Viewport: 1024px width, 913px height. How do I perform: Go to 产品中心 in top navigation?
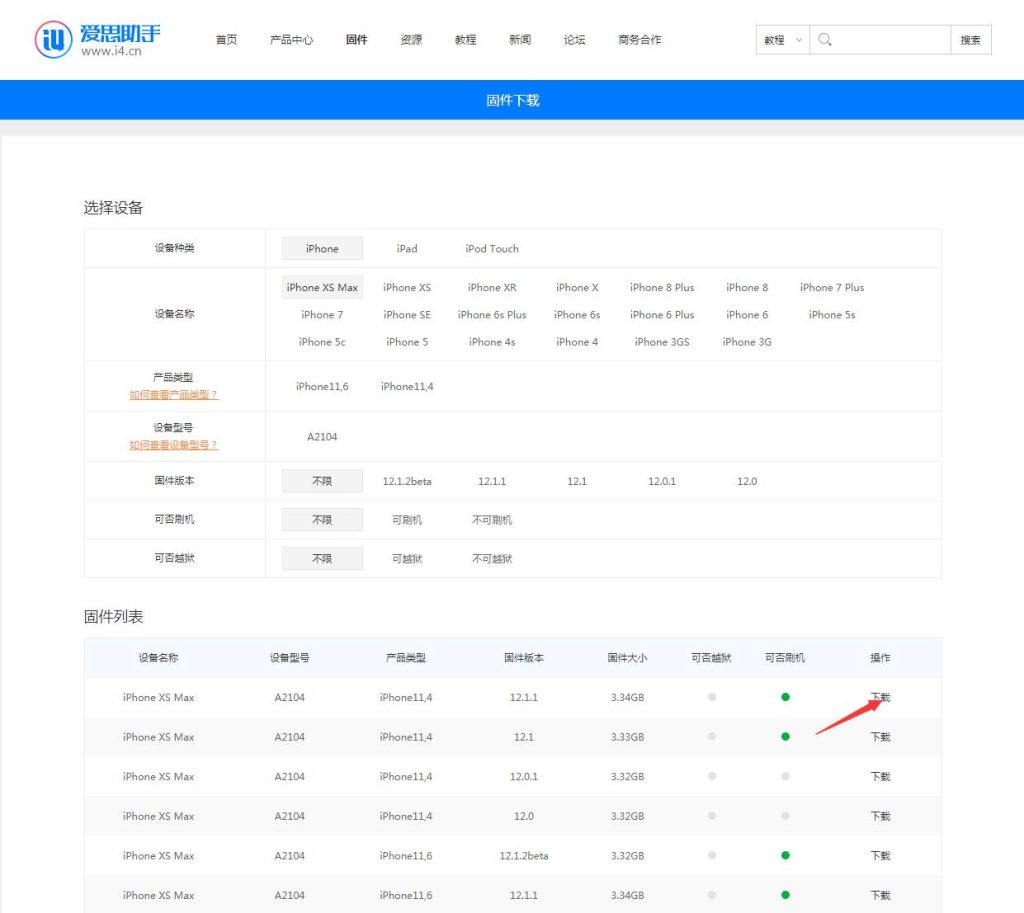291,40
